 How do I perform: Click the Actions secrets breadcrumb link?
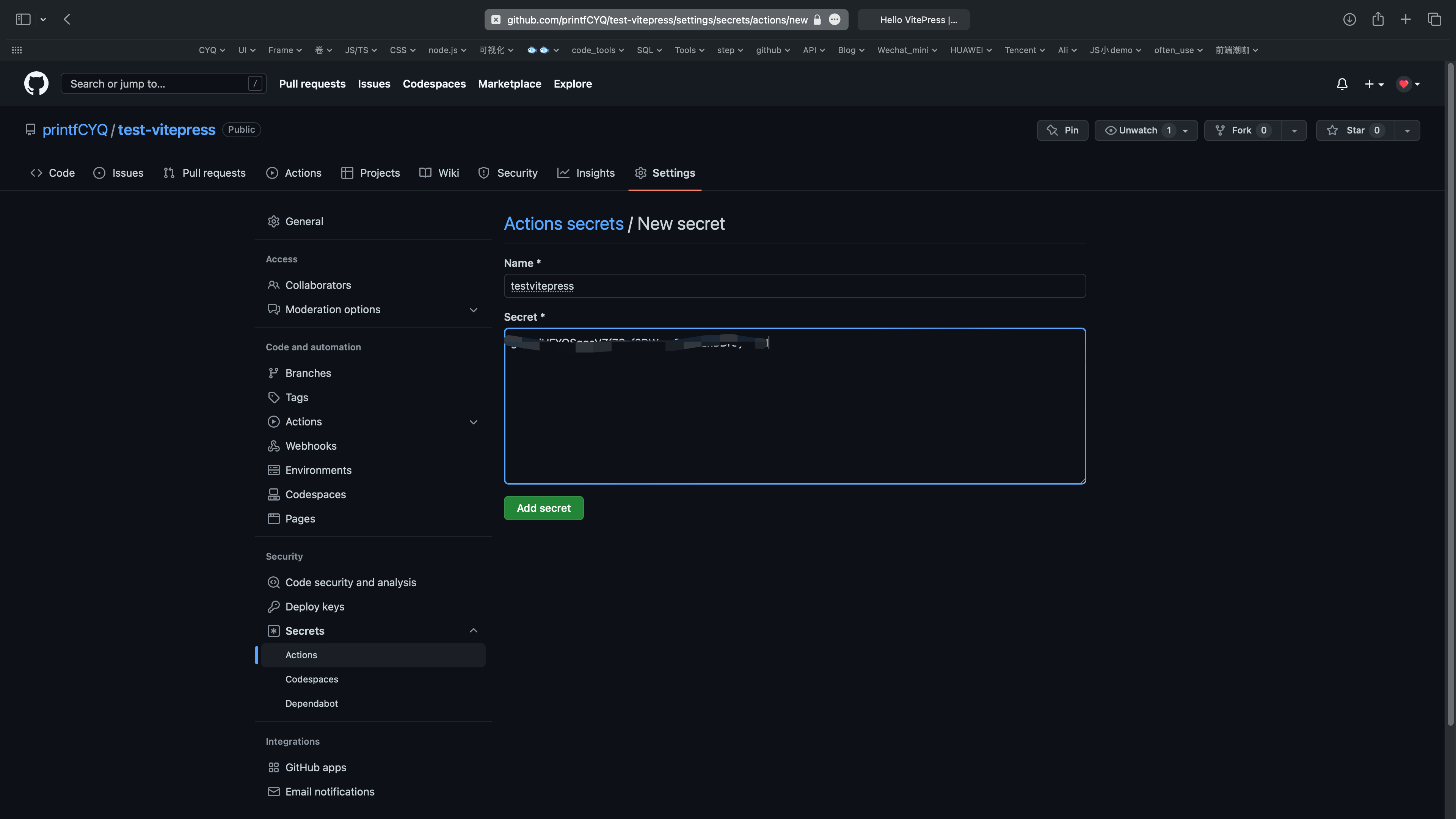point(563,224)
